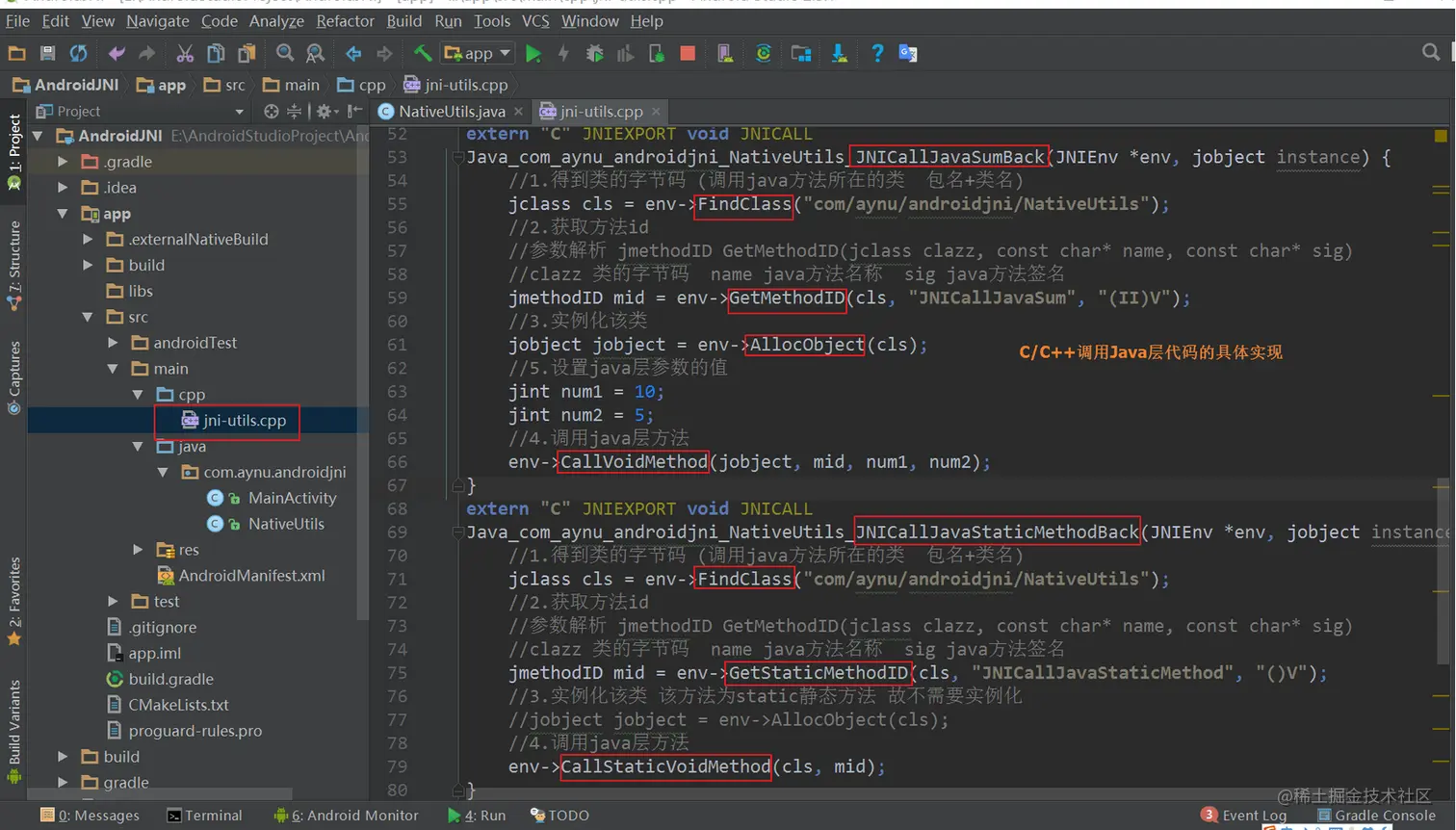Click the Copy icon in toolbar

216,54
